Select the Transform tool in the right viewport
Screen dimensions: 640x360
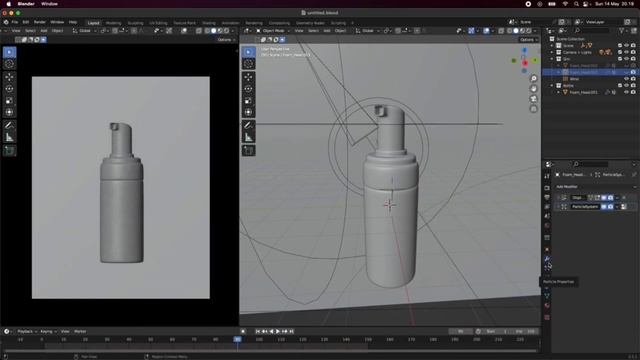pyautogui.click(x=248, y=112)
